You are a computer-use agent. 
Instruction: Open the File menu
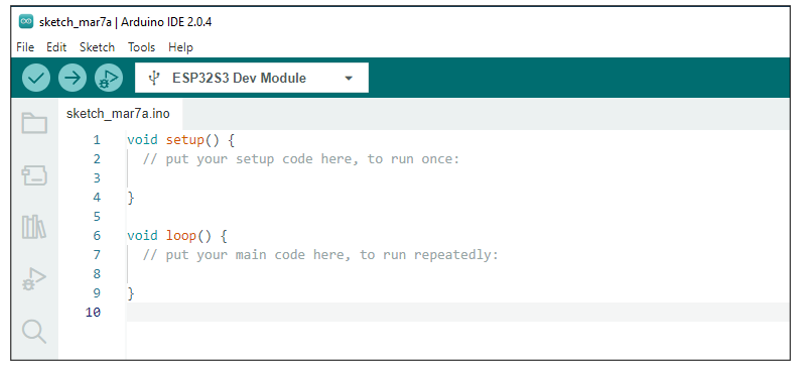click(x=25, y=48)
